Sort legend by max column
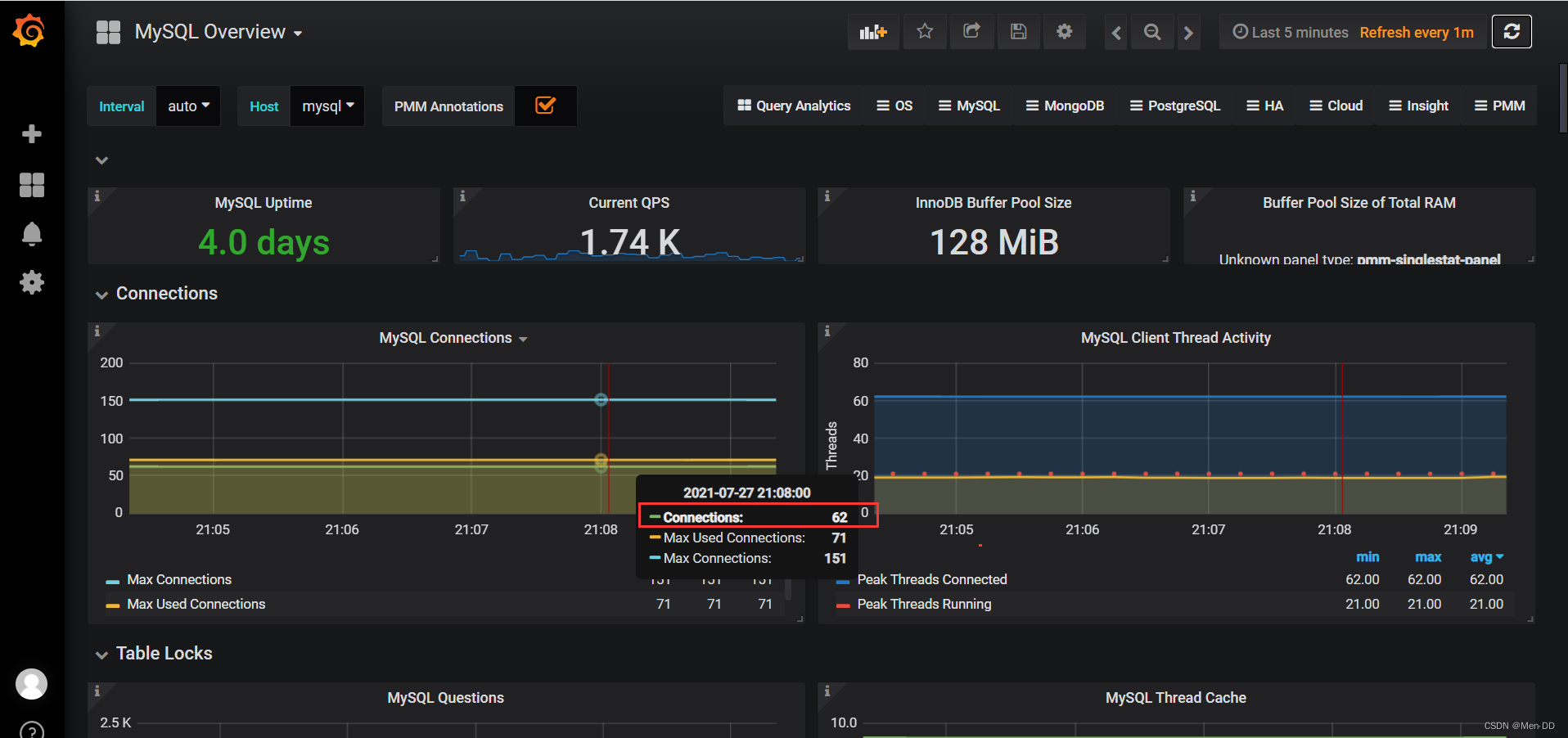1568x738 pixels. coord(1428,557)
